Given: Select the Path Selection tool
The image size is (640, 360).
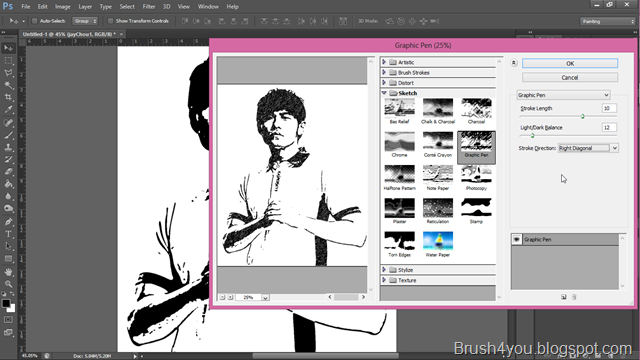Looking at the screenshot, I should click(8, 246).
